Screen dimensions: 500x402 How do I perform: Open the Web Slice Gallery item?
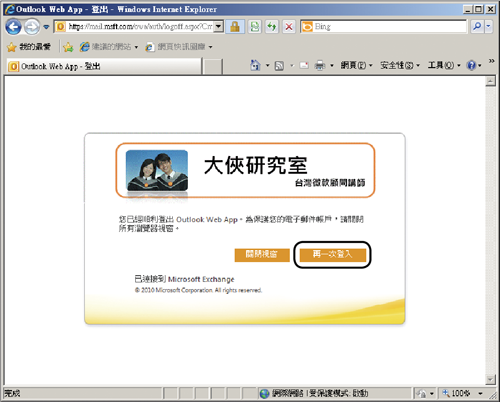pos(179,47)
